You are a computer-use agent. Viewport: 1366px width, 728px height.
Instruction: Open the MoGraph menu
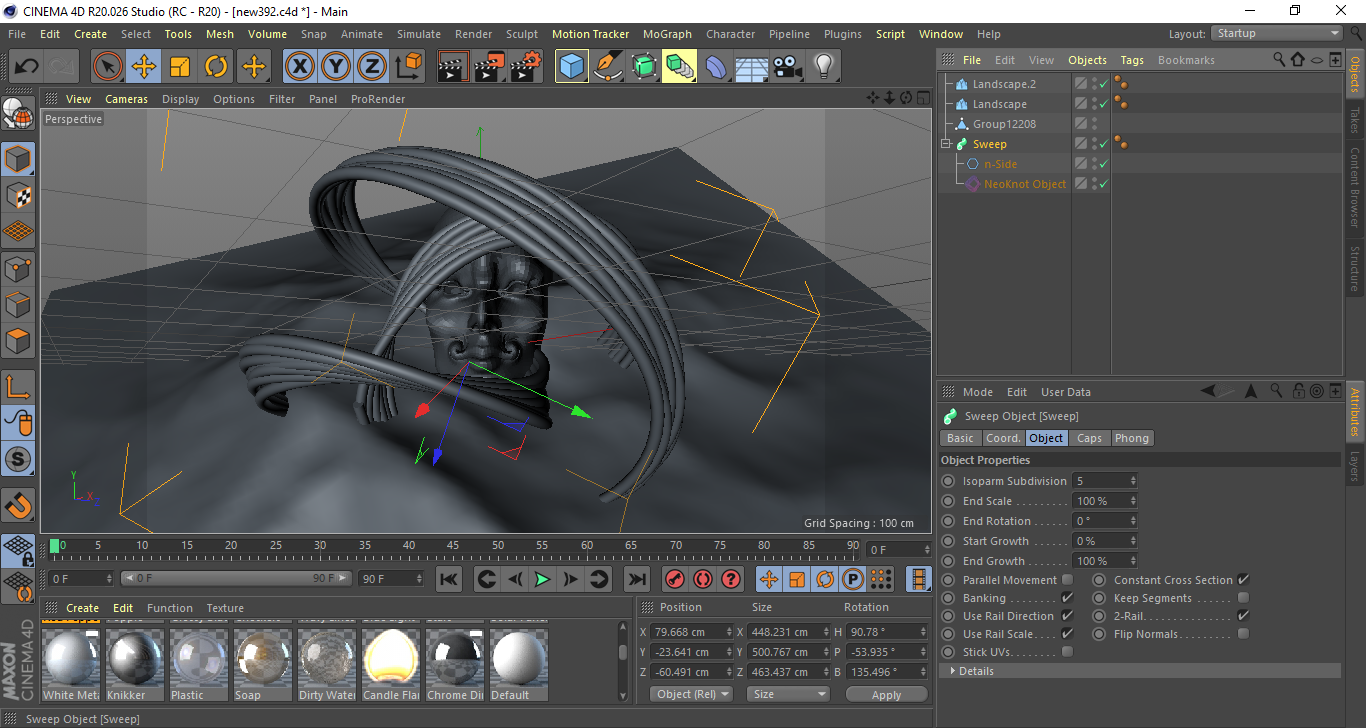(667, 34)
